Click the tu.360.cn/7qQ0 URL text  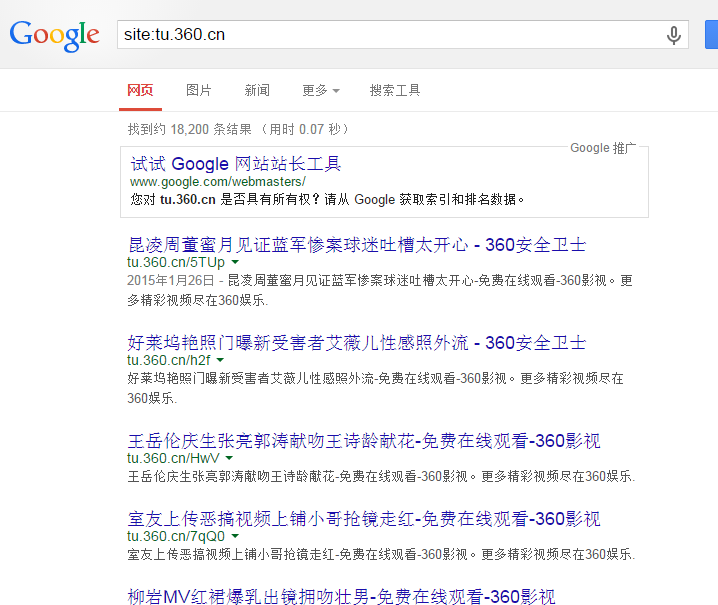(176, 536)
